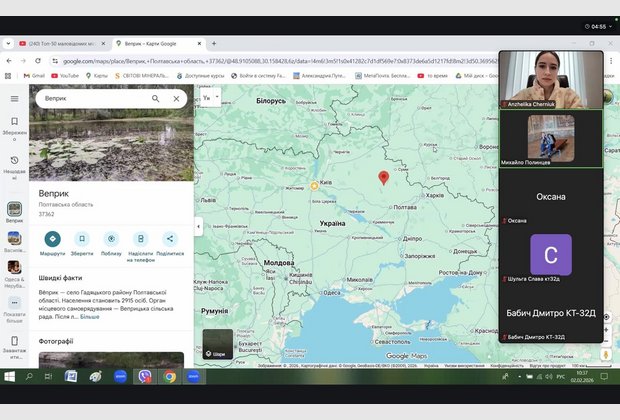This screenshot has height=420, width=620.
Task: Open the Google Maps hamburger menu
Action: 14,99
